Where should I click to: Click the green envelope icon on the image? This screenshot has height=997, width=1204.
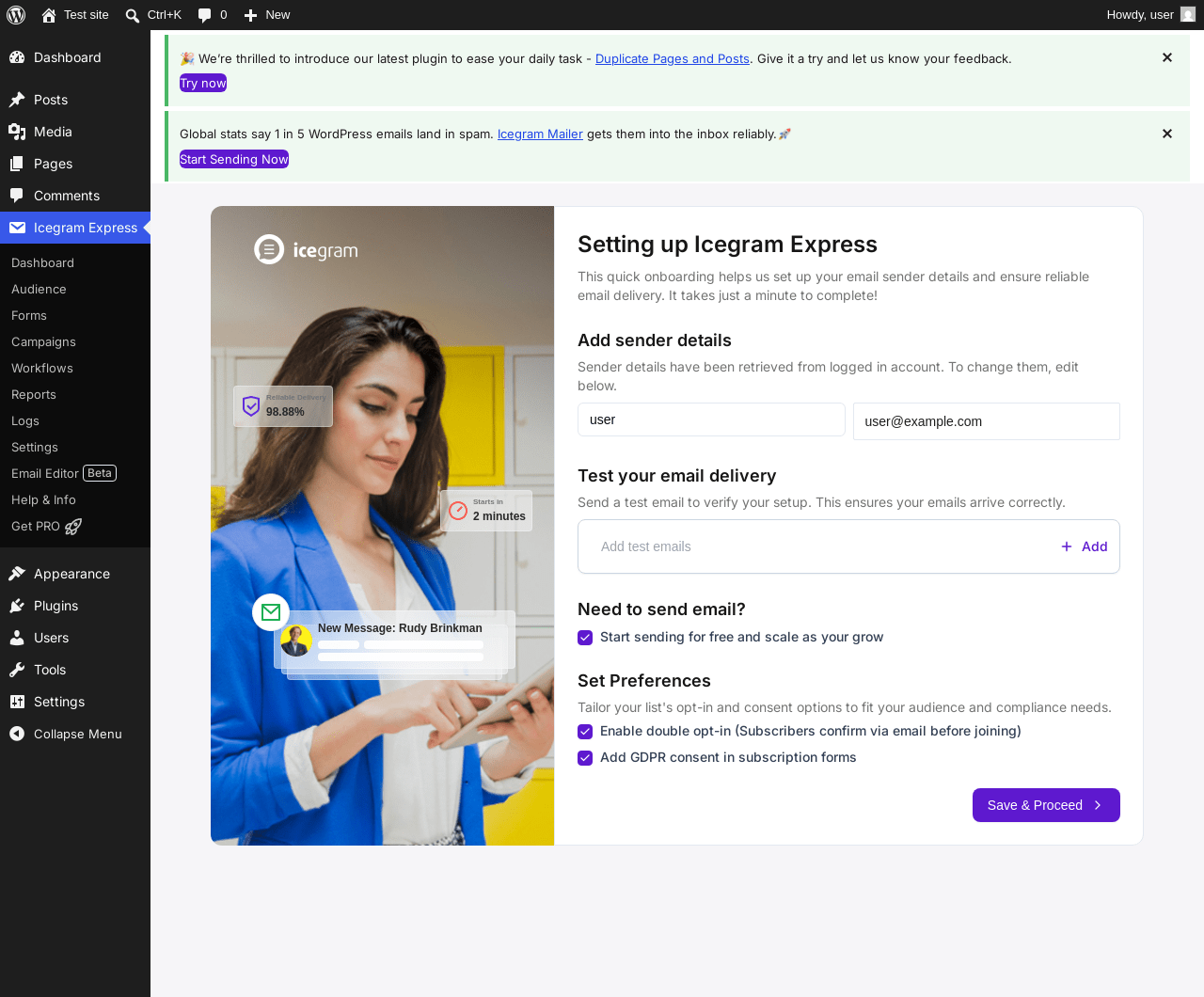coord(271,612)
